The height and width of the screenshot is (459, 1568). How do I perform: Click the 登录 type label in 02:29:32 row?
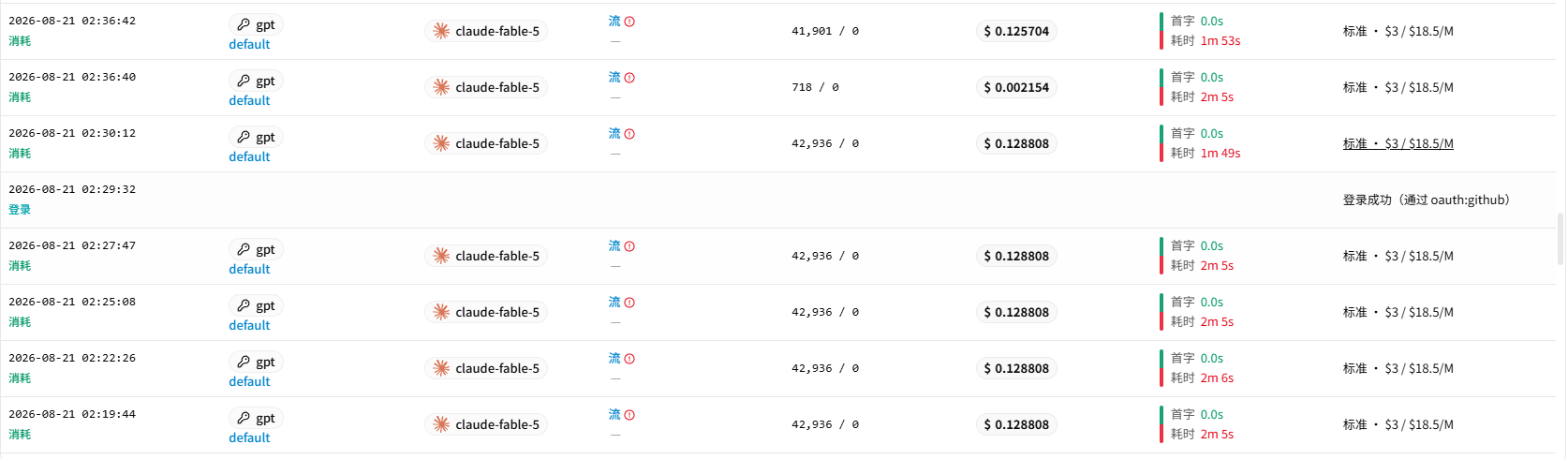[20, 210]
